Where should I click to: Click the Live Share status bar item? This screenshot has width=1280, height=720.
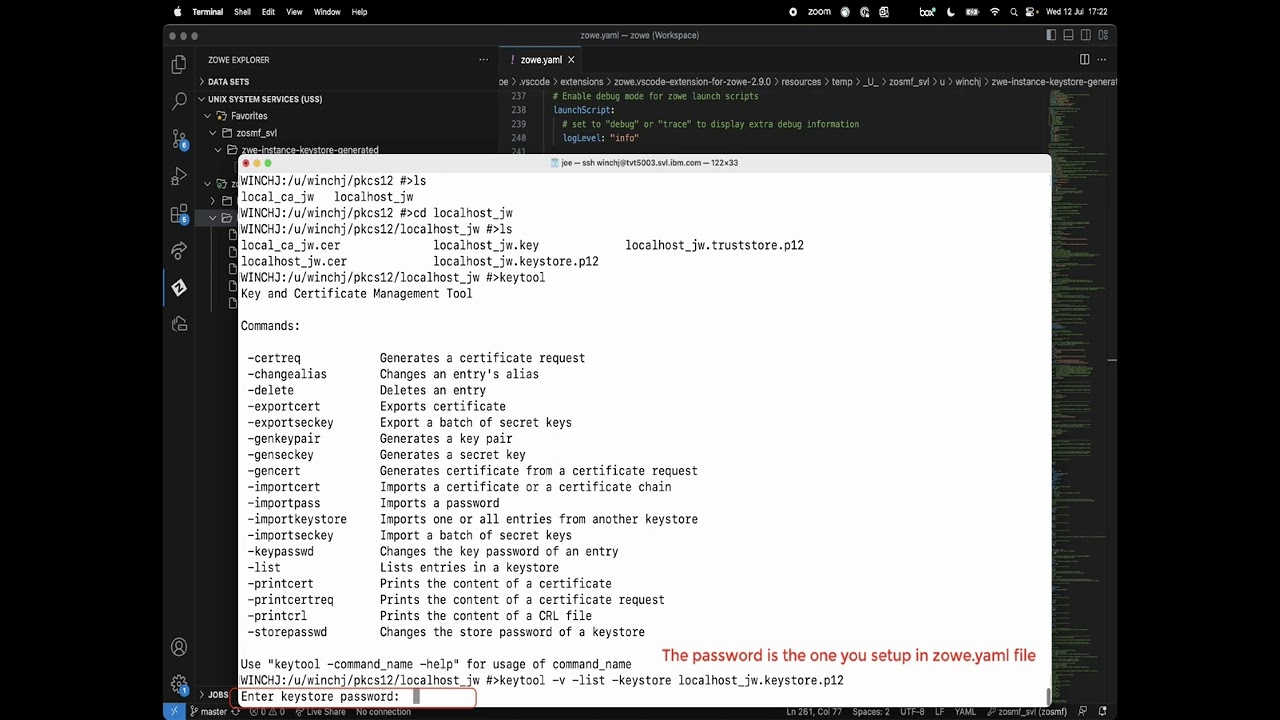(320, 712)
